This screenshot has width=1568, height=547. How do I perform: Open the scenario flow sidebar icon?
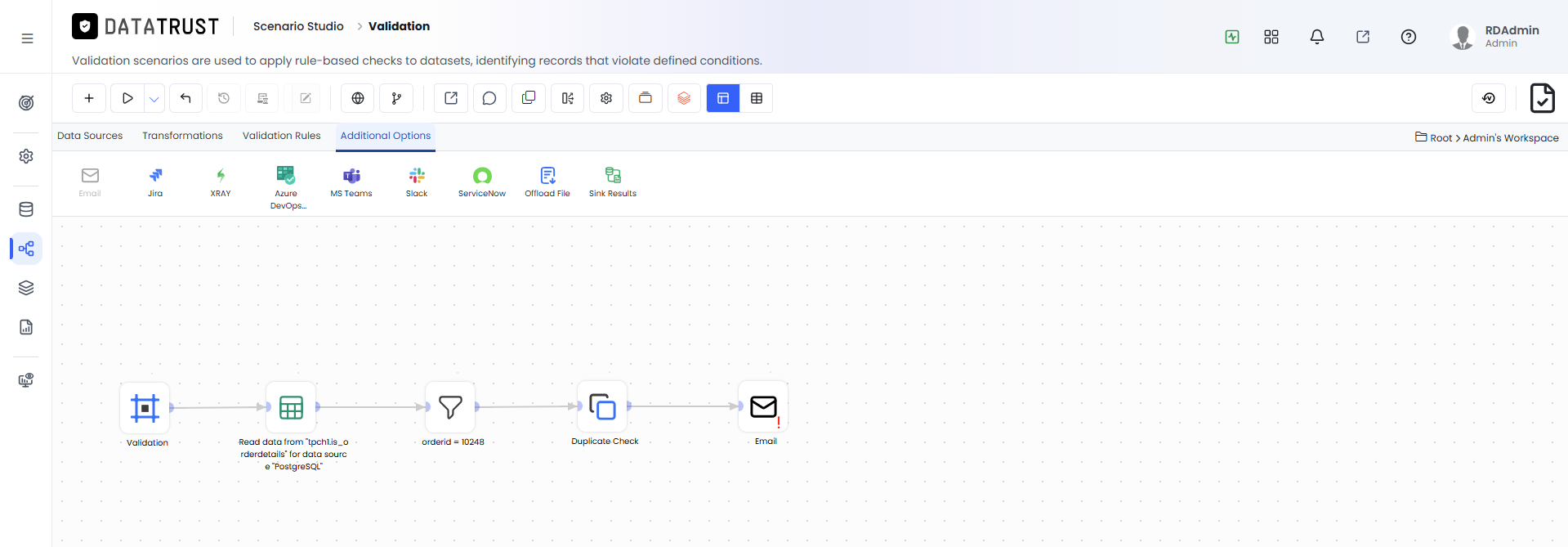click(x=26, y=249)
